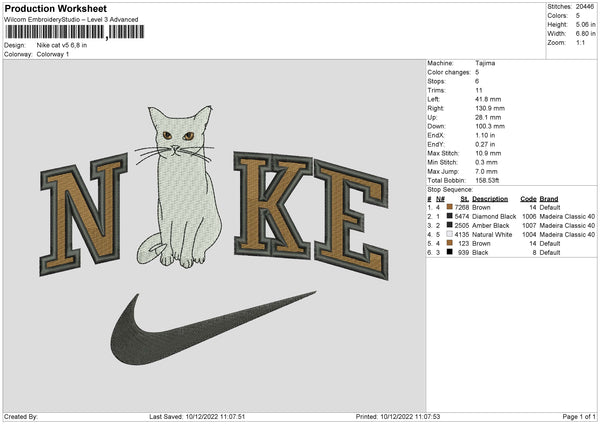This screenshot has width=600, height=424.
Task: Click the 'Created By:' footer label
Action: pos(21,417)
